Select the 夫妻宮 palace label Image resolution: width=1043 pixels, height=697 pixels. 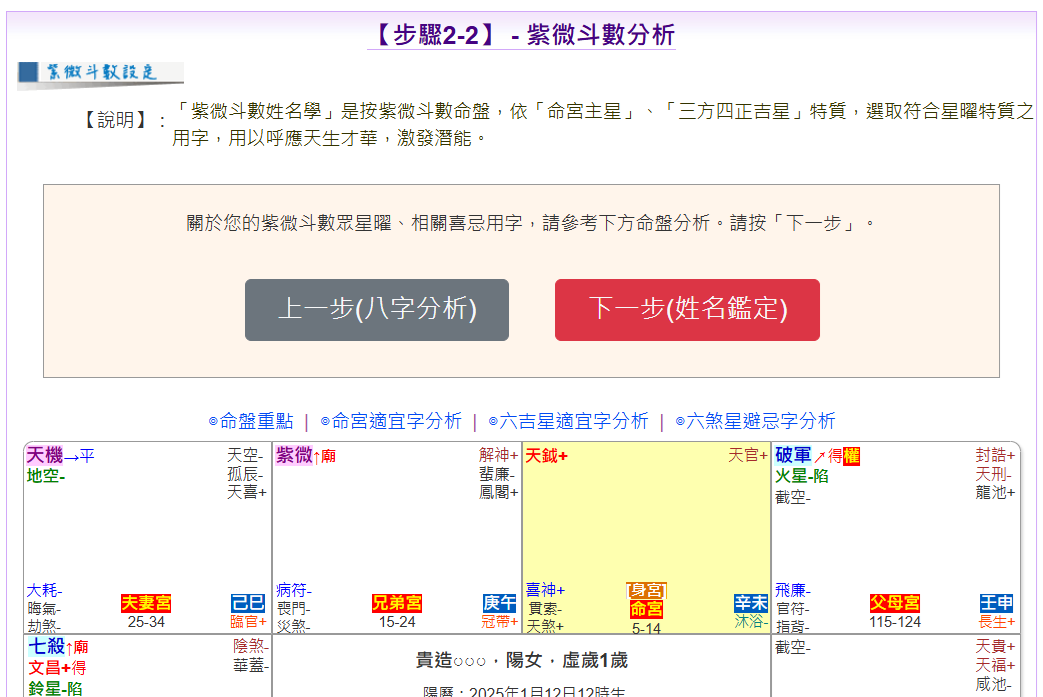tap(146, 603)
